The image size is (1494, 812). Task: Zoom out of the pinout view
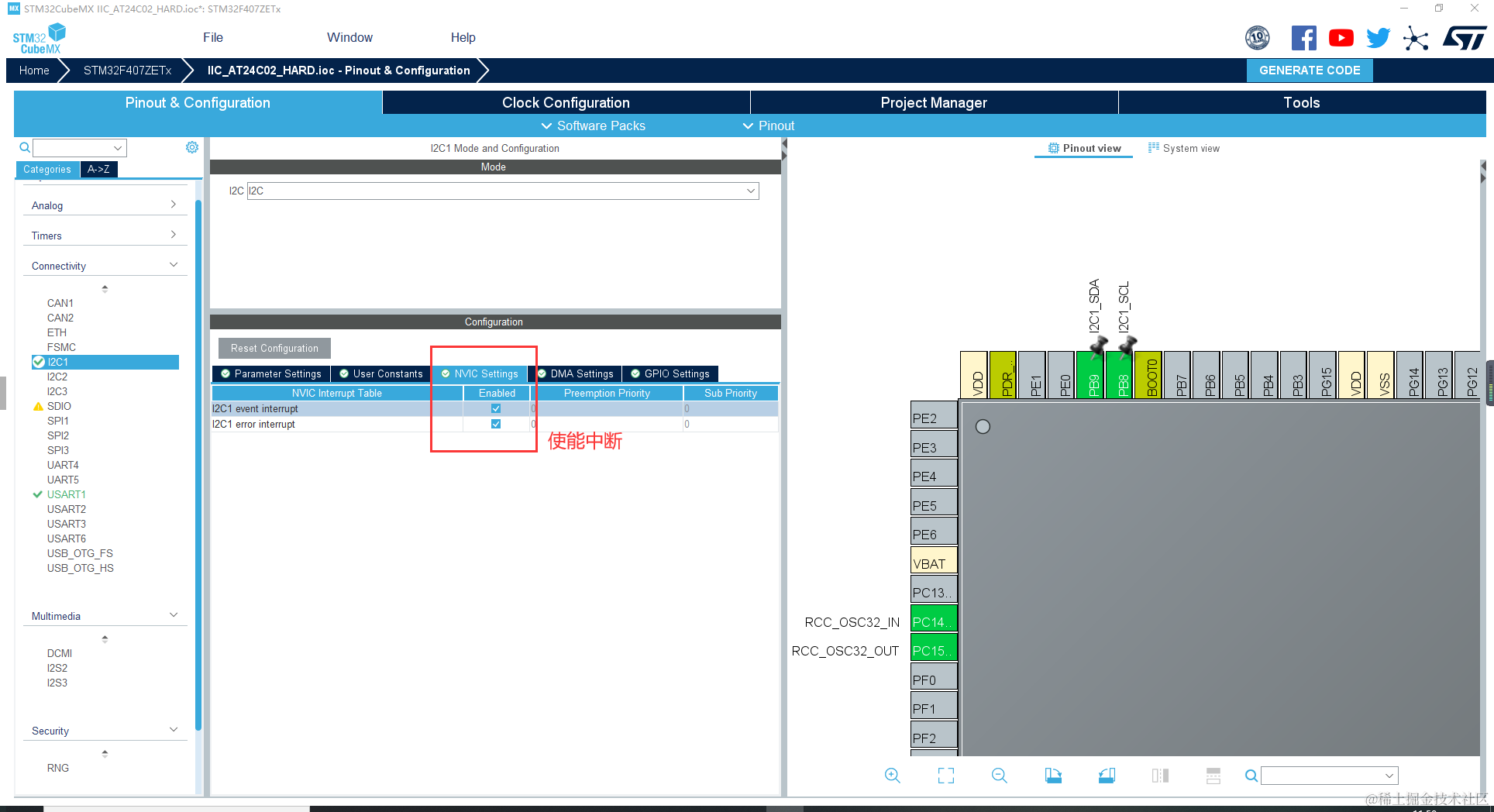coord(1000,776)
